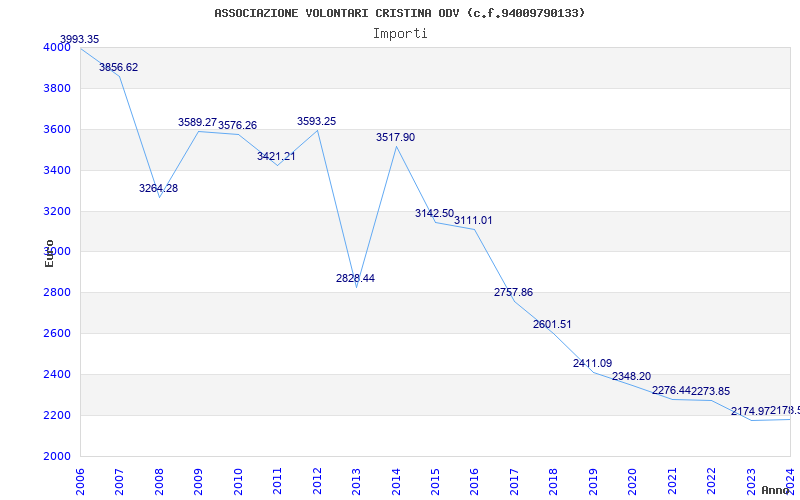Select data label 3576.26
The image size is (800, 500).
click(237, 126)
